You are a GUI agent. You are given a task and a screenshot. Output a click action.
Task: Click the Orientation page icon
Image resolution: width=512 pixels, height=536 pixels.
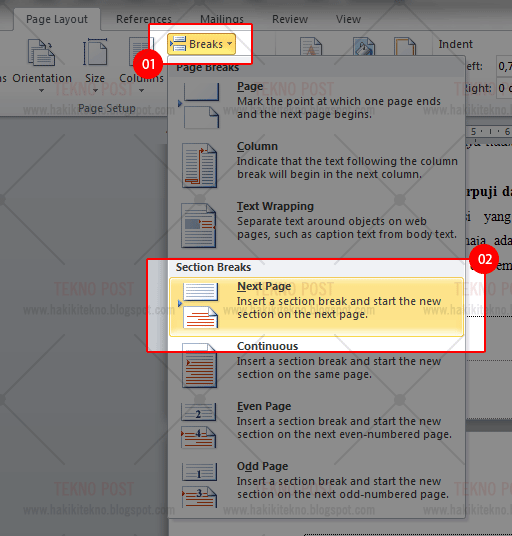click(41, 52)
